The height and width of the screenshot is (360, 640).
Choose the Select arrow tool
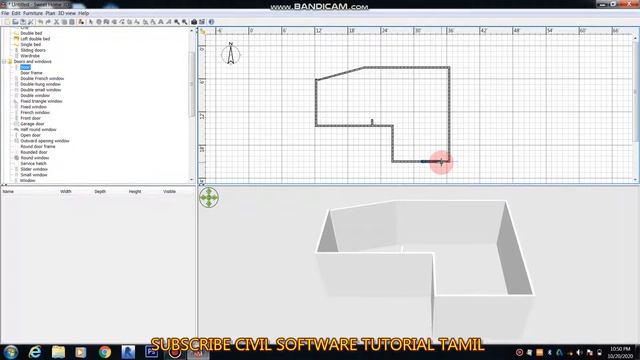pos(91,22)
